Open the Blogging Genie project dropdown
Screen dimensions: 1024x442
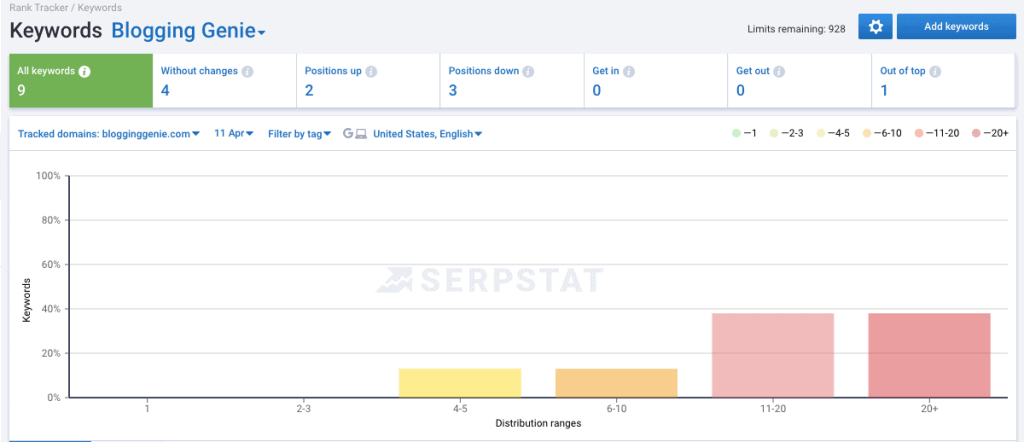pyautogui.click(x=188, y=31)
